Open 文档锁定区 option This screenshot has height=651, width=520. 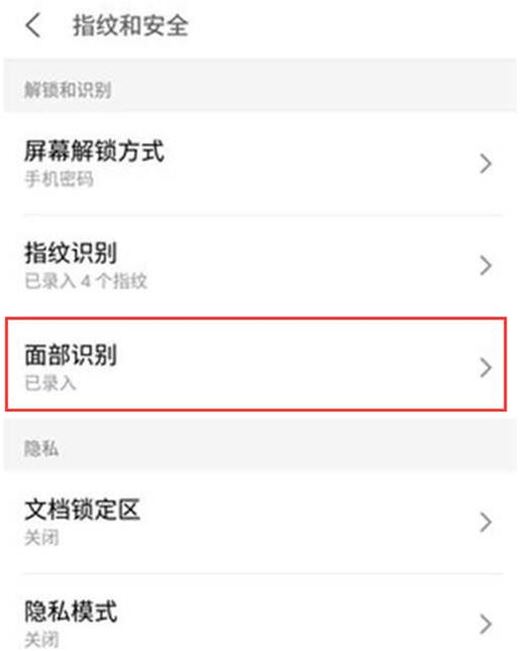point(260,522)
